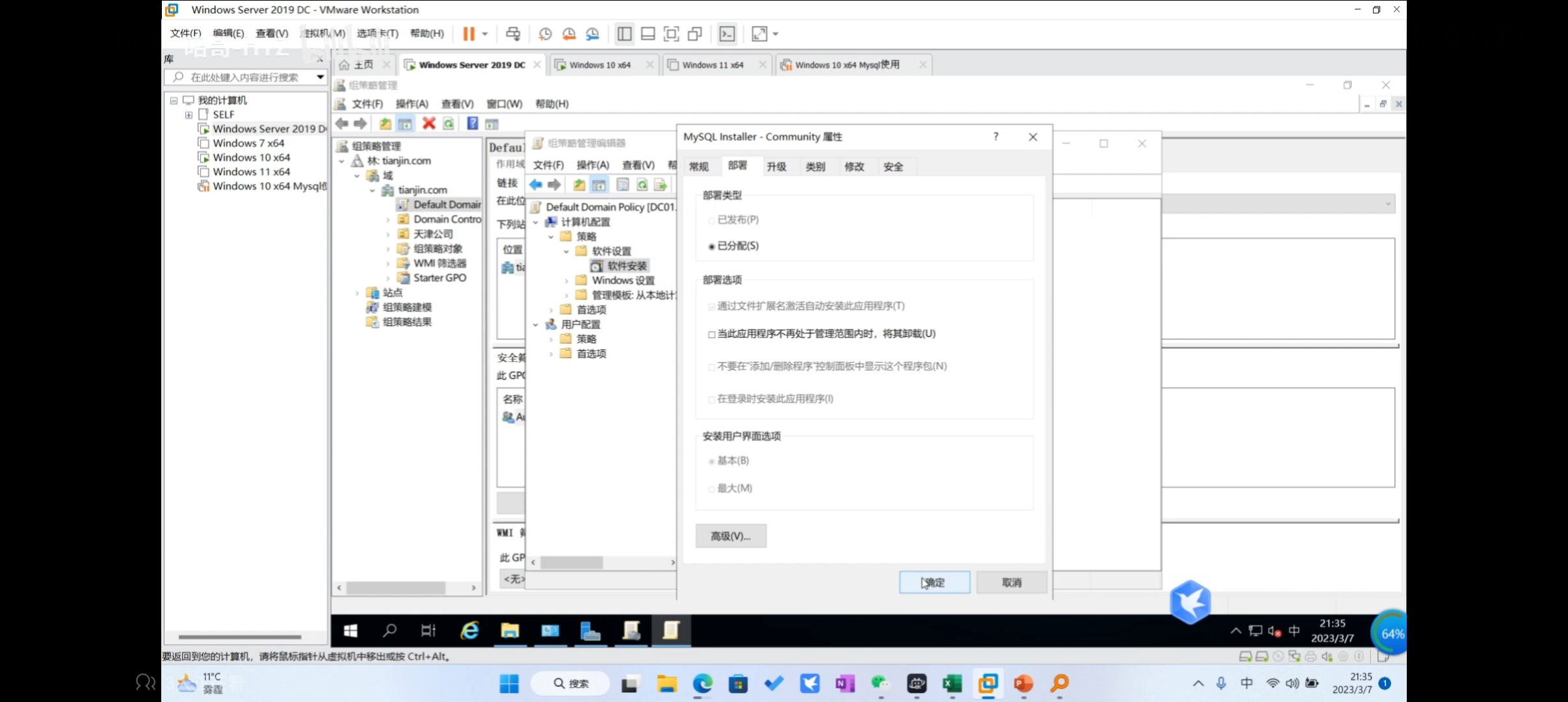Expand the 站点 tree node

(357, 293)
